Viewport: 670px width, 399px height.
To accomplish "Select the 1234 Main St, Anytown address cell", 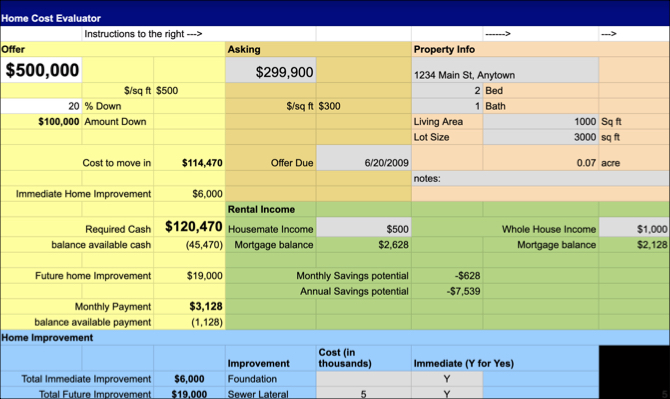I will pos(505,70).
